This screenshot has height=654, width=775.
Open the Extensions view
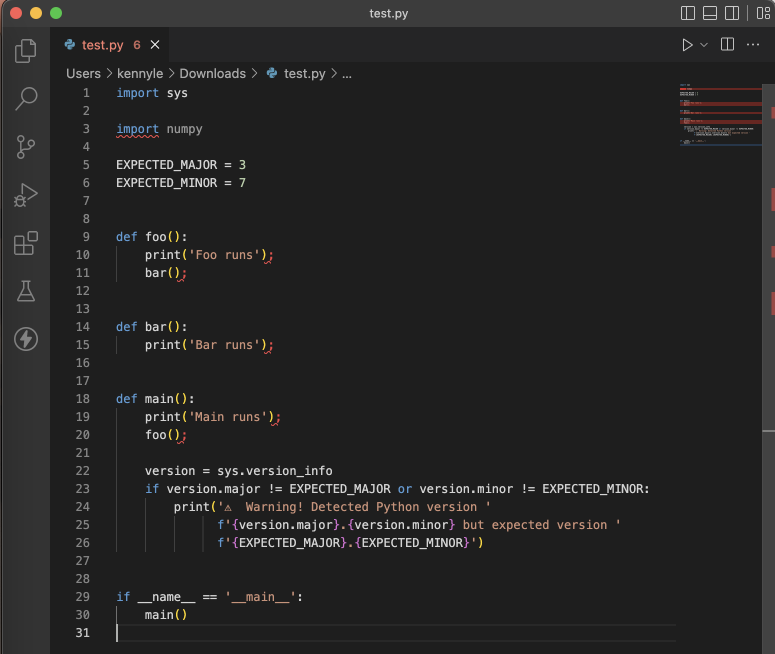26,243
